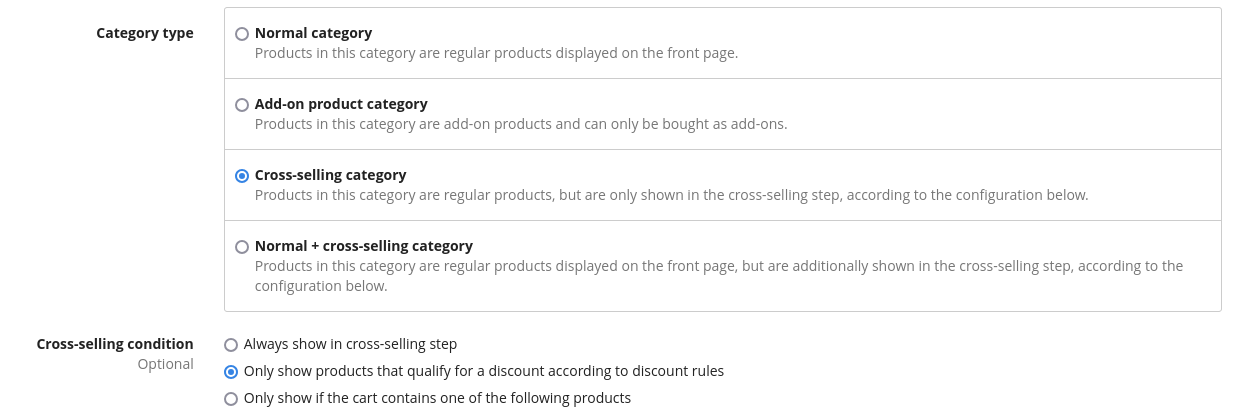
Task: Click radio for discount-qualifying products only option
Action: click(x=231, y=372)
